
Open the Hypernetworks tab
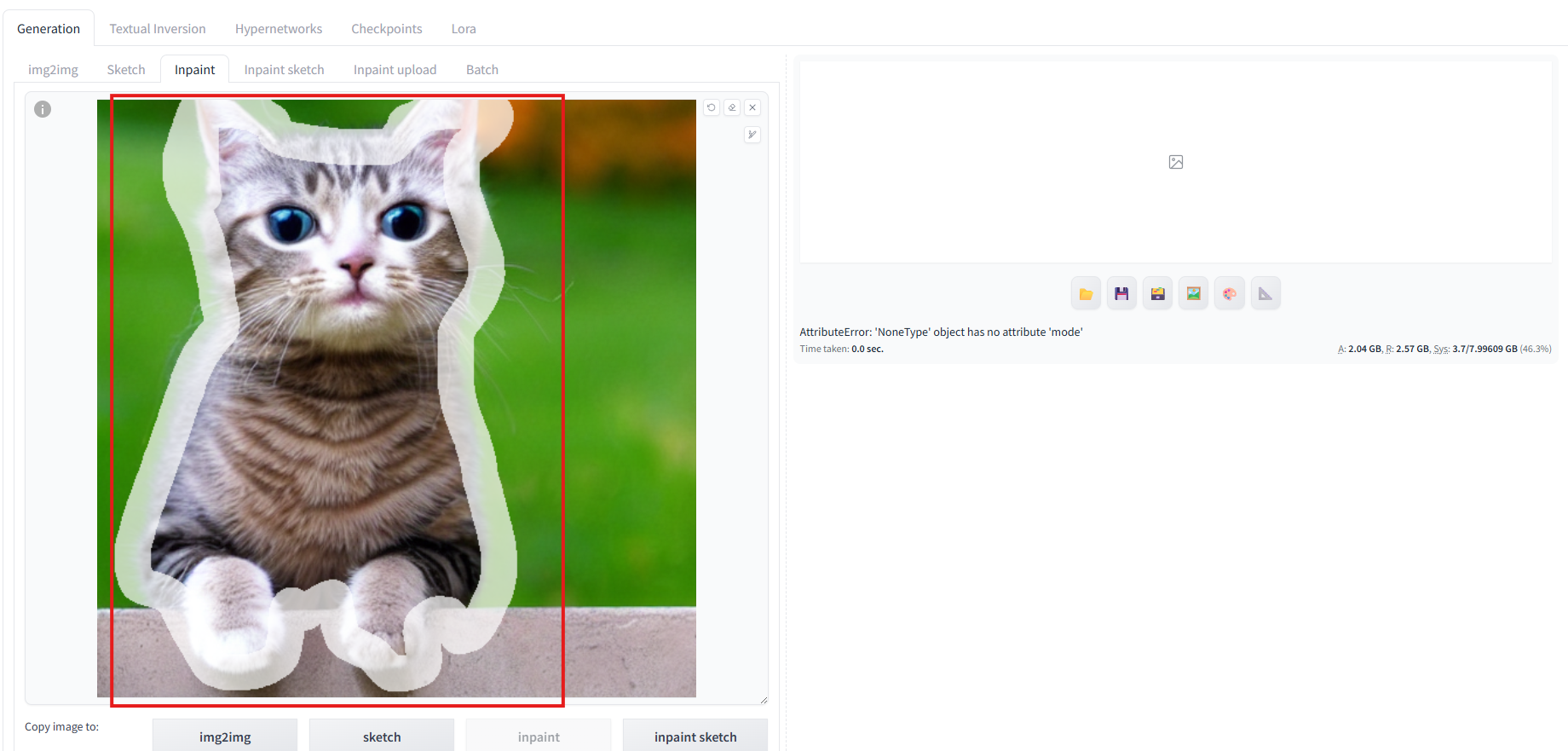click(279, 28)
